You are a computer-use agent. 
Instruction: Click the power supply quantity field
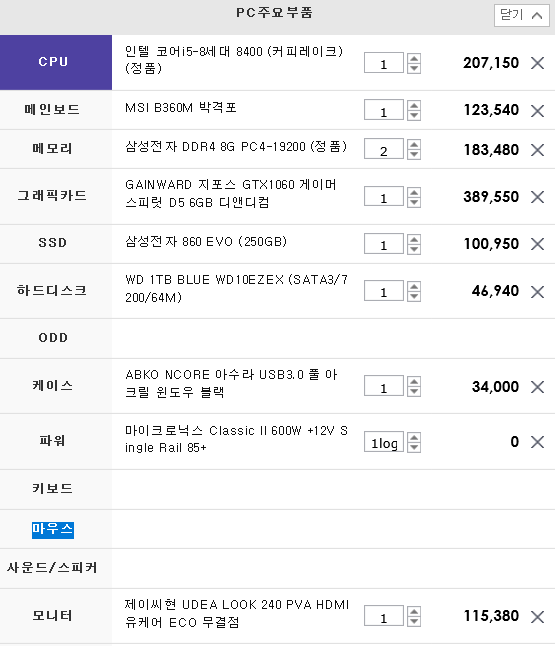384,442
